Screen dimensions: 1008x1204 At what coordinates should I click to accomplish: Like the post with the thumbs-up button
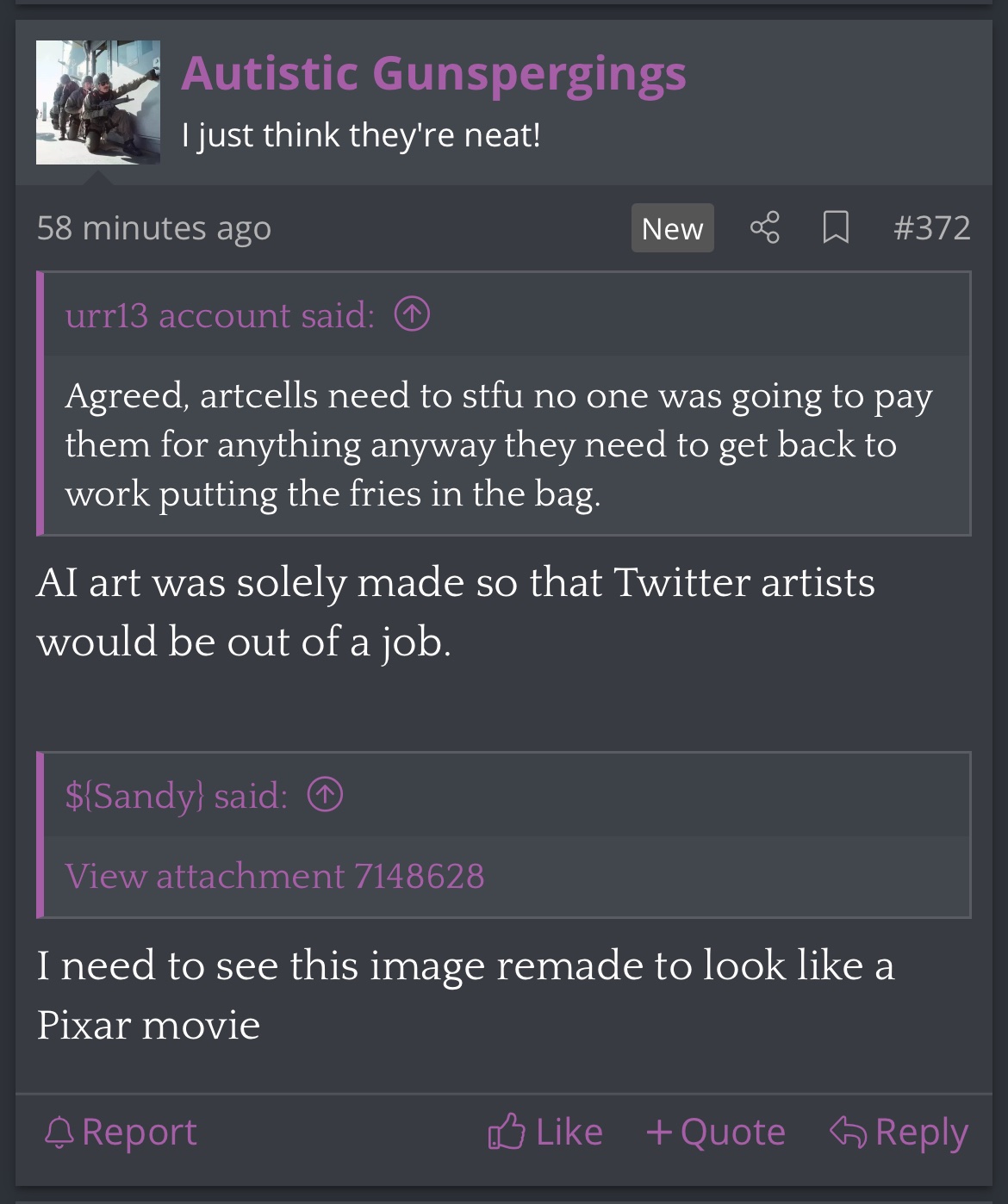click(545, 1132)
